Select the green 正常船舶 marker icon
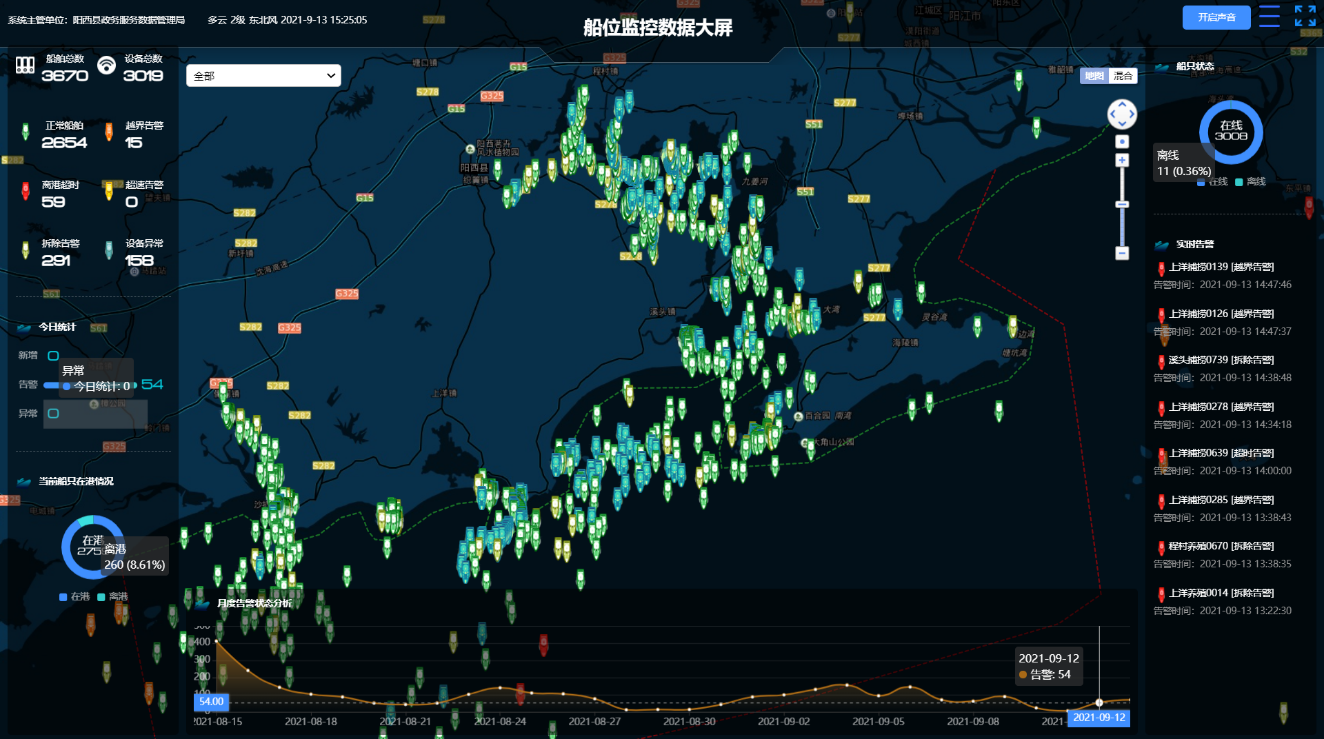The width and height of the screenshot is (1324, 739). point(25,132)
